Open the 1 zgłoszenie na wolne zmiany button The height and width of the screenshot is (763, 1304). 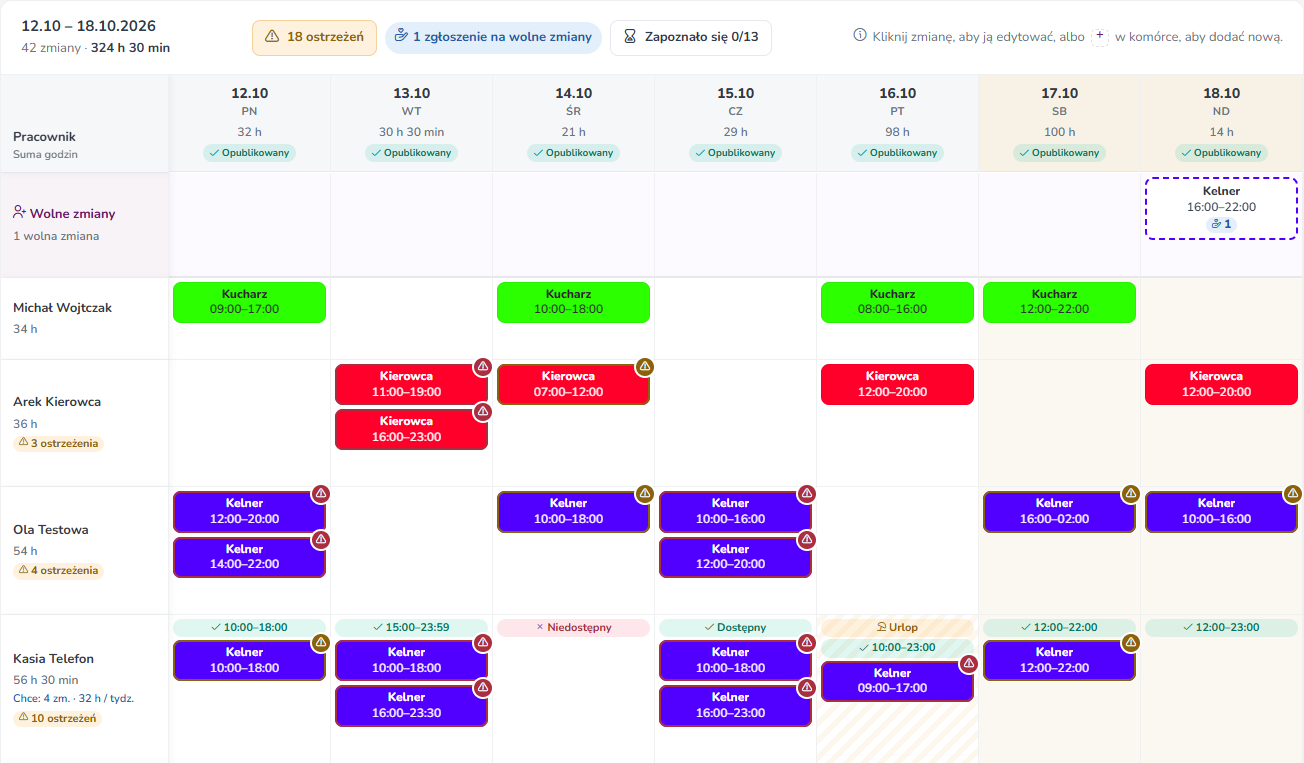coord(493,38)
